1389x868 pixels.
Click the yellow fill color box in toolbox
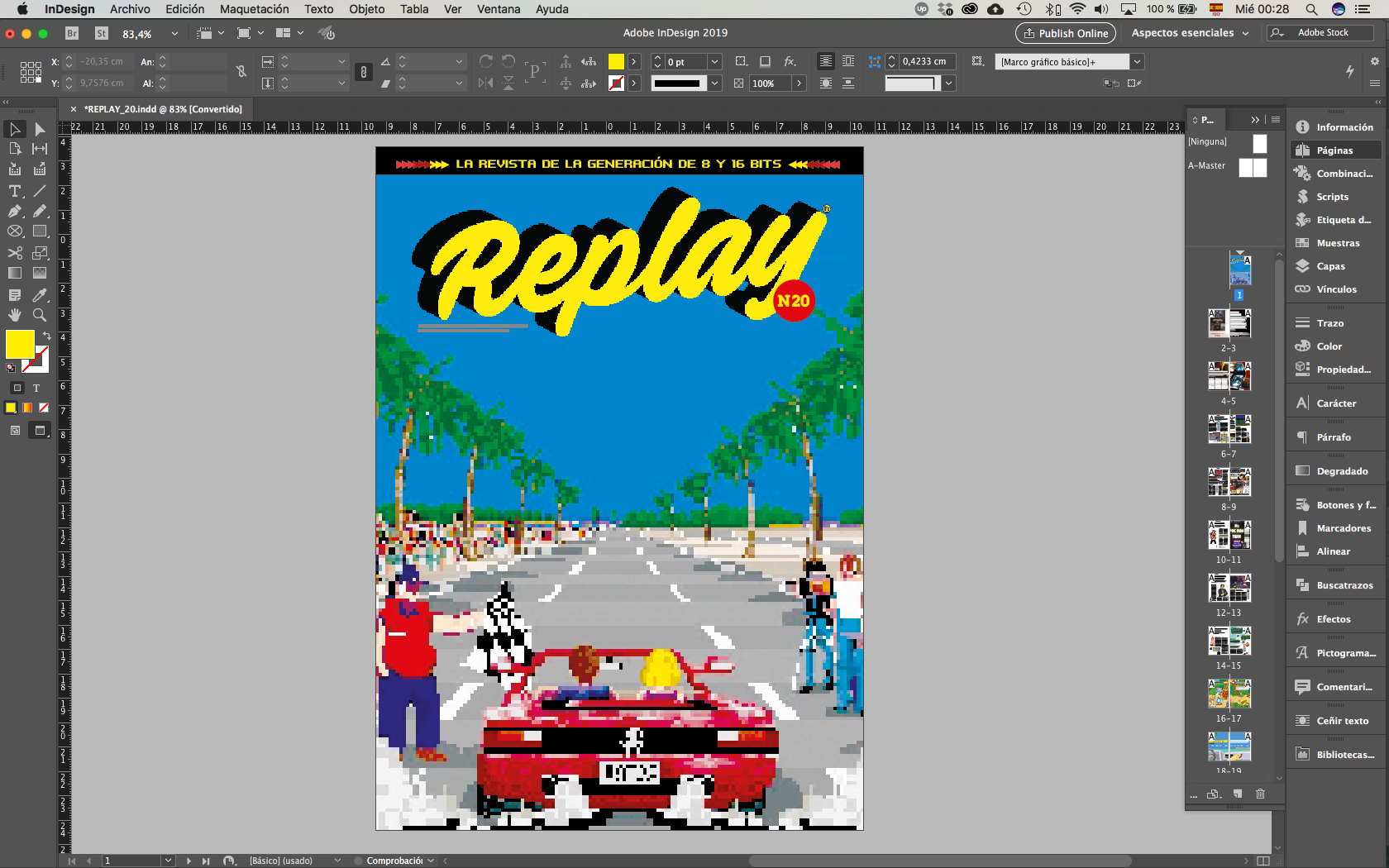(20, 344)
